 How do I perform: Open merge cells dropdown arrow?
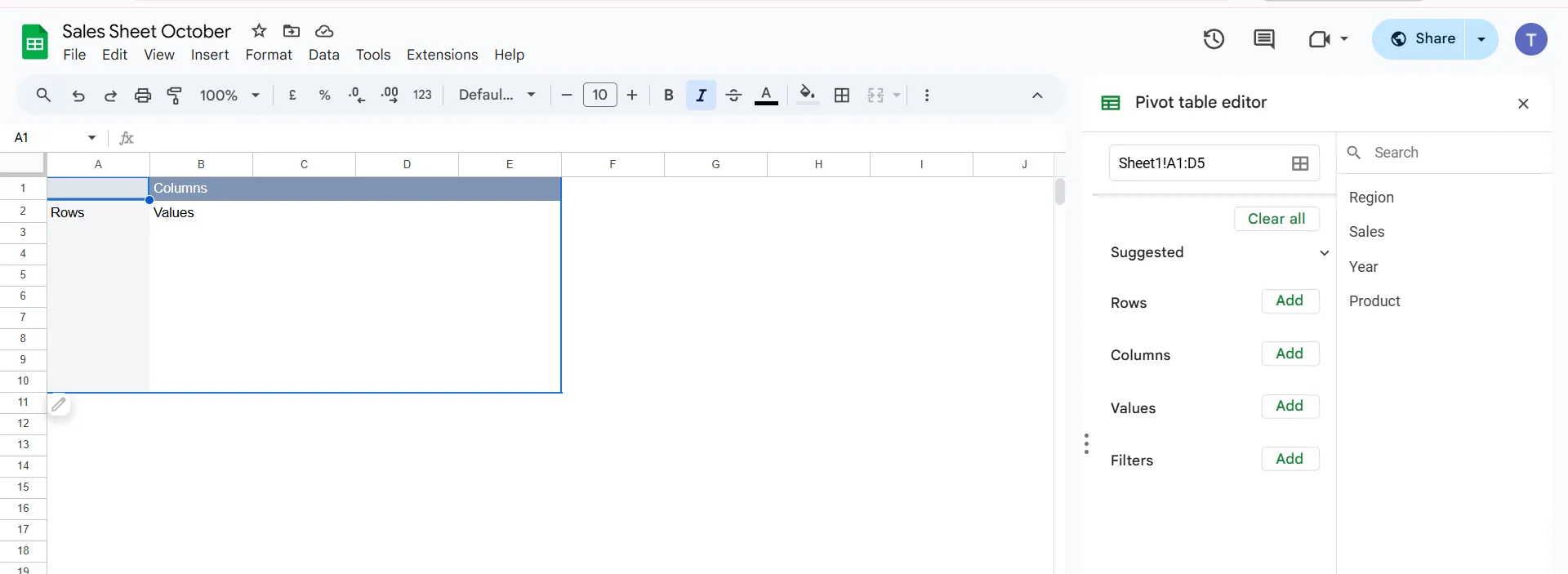897,96
